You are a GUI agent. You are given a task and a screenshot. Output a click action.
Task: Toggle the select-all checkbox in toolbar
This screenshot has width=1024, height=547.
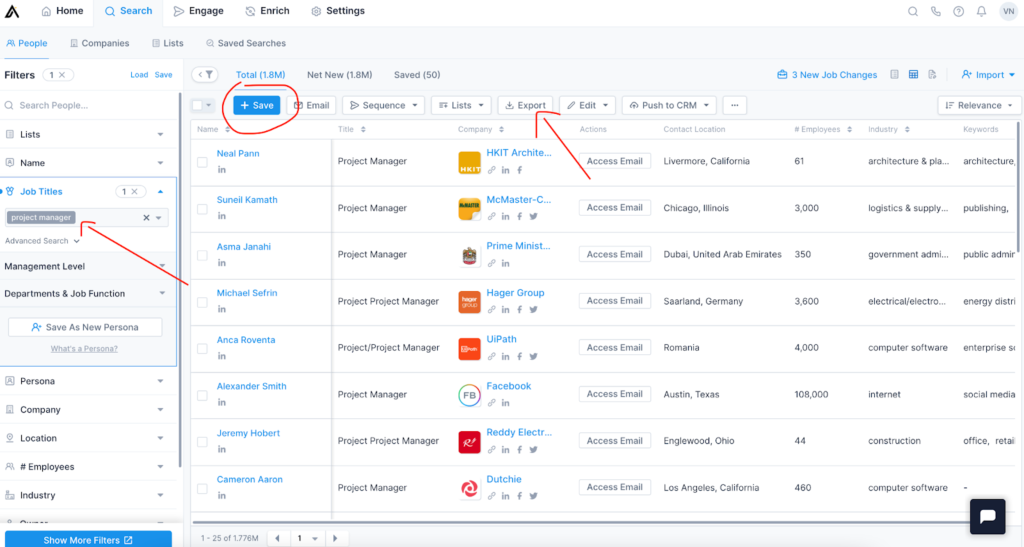[x=197, y=105]
